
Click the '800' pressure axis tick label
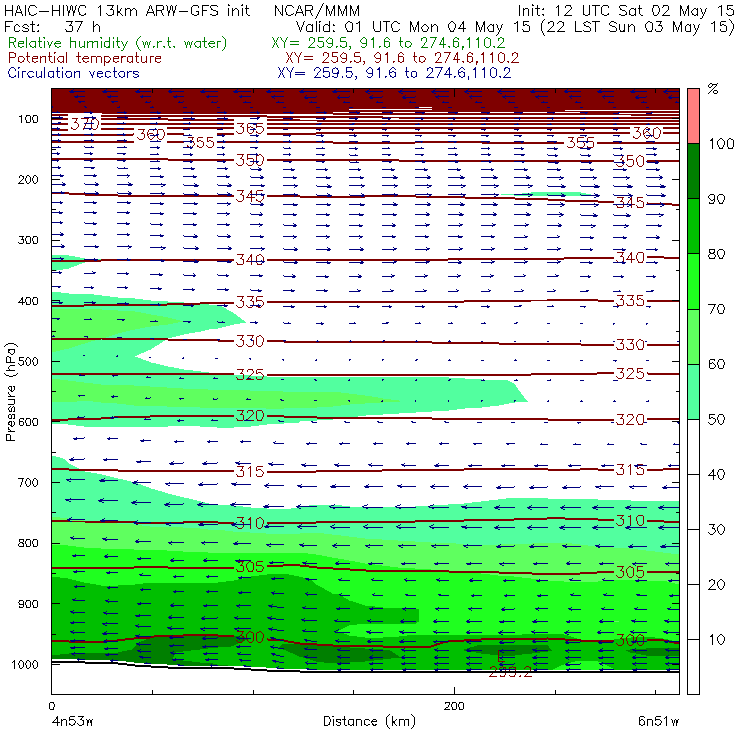pos(28,543)
